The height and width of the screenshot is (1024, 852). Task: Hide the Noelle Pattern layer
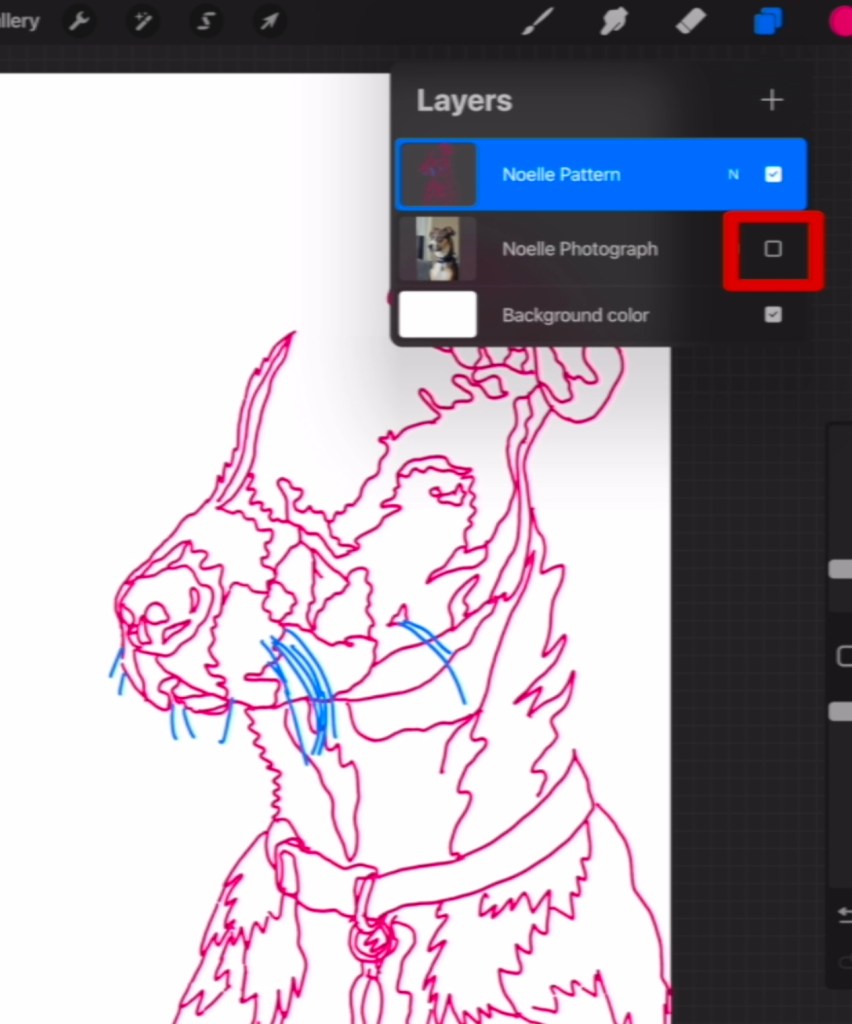click(773, 174)
